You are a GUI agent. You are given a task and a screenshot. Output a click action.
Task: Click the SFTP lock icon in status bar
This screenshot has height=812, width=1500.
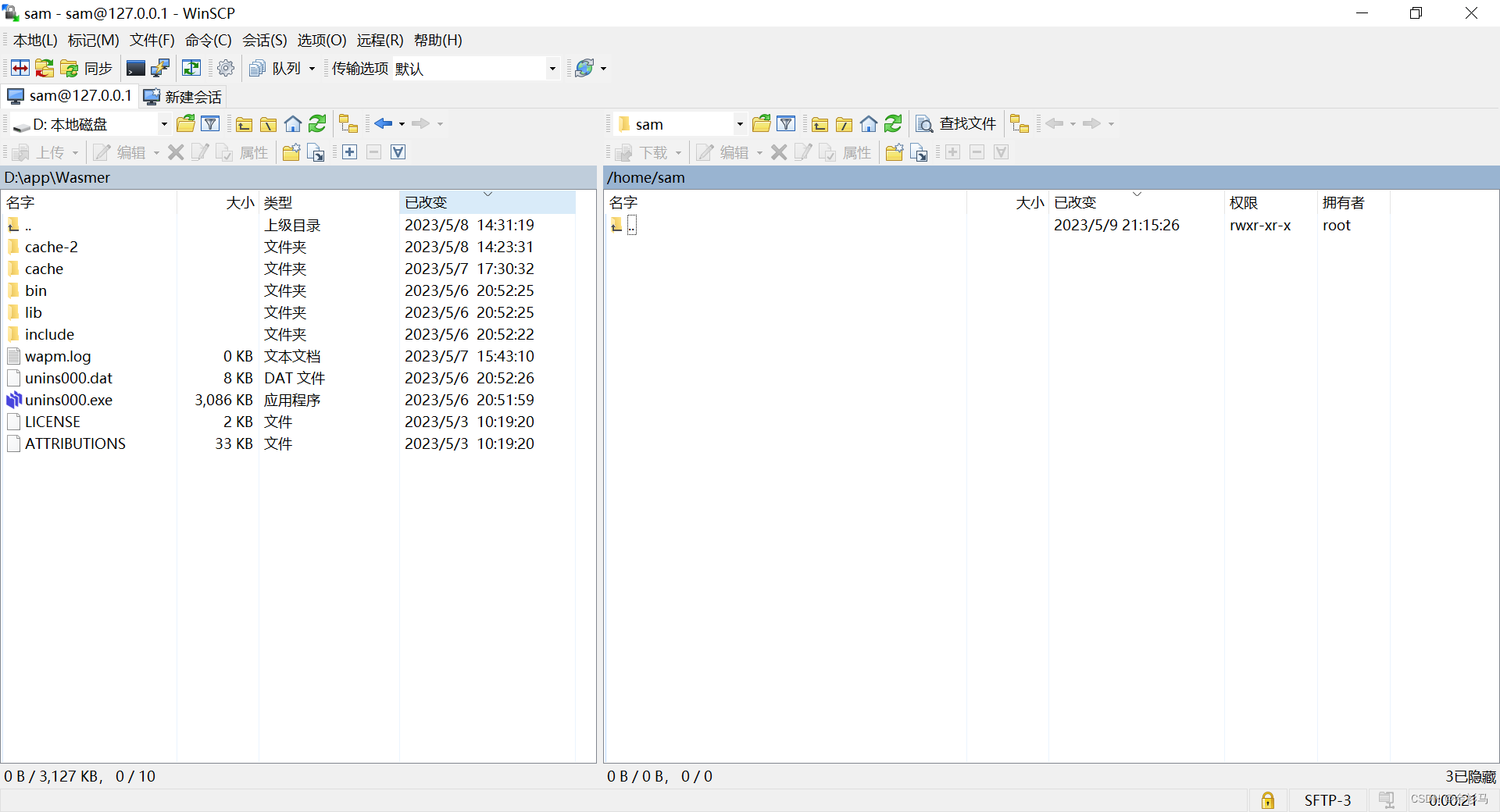click(1267, 800)
